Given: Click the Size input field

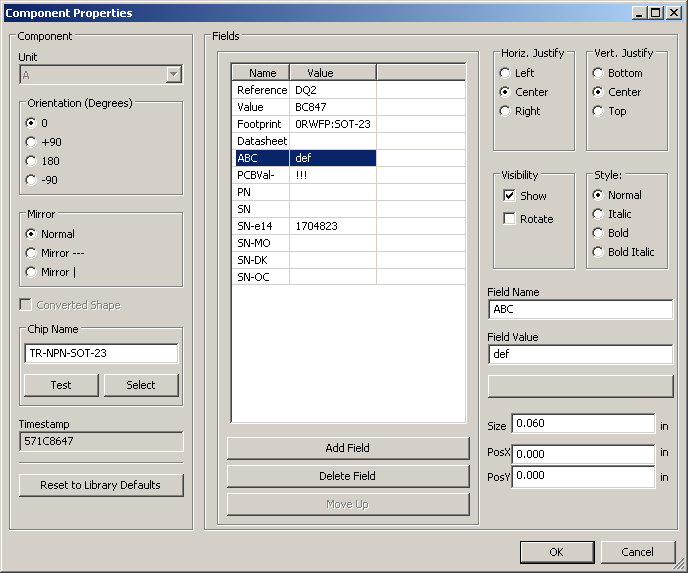Looking at the screenshot, I should 583,423.
